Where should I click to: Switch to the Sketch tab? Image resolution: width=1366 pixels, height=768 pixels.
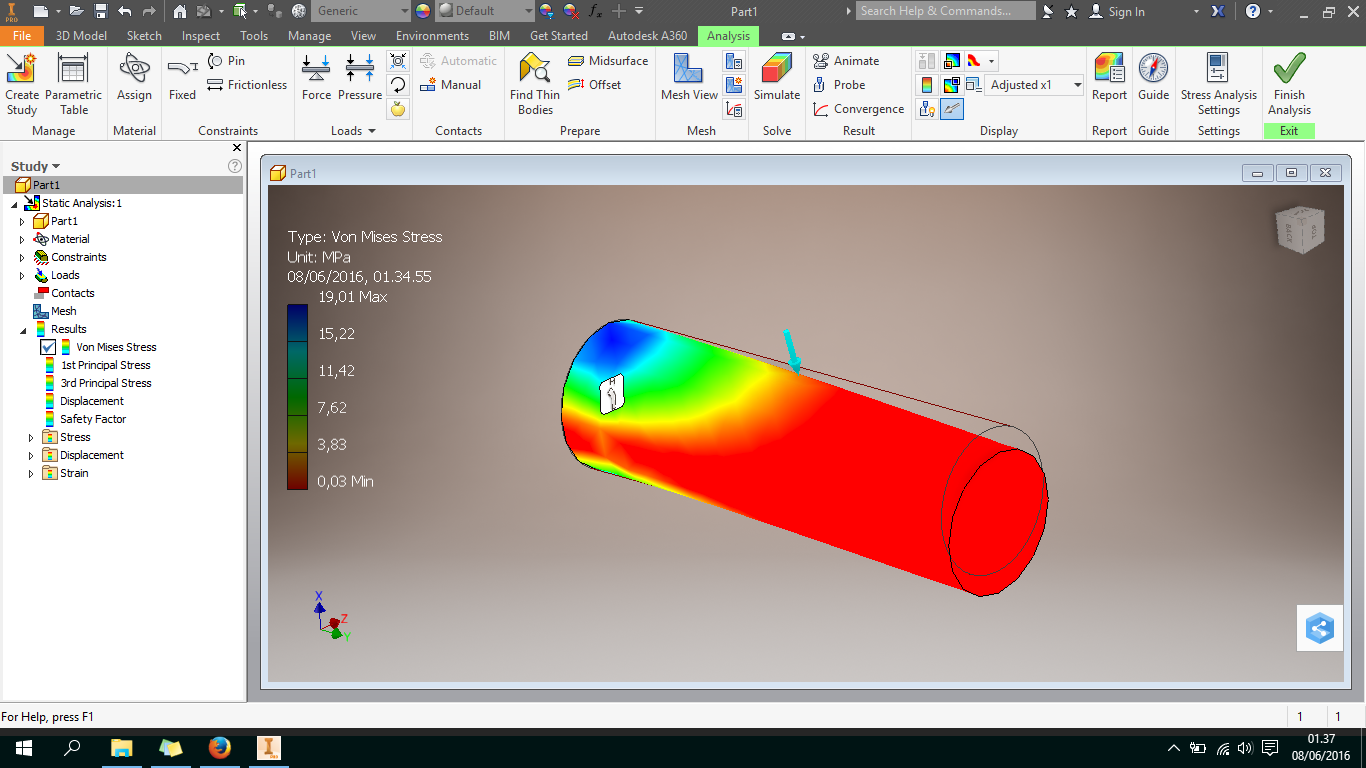tap(144, 36)
